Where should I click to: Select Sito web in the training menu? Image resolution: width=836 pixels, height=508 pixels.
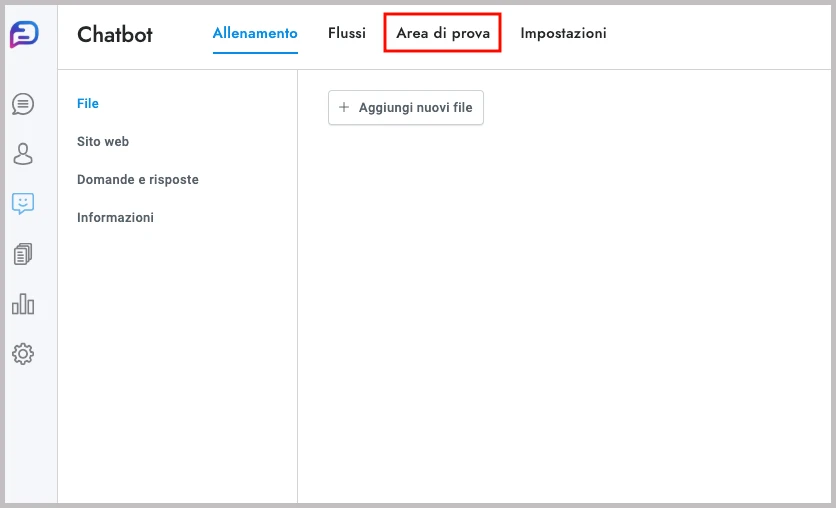(x=103, y=142)
